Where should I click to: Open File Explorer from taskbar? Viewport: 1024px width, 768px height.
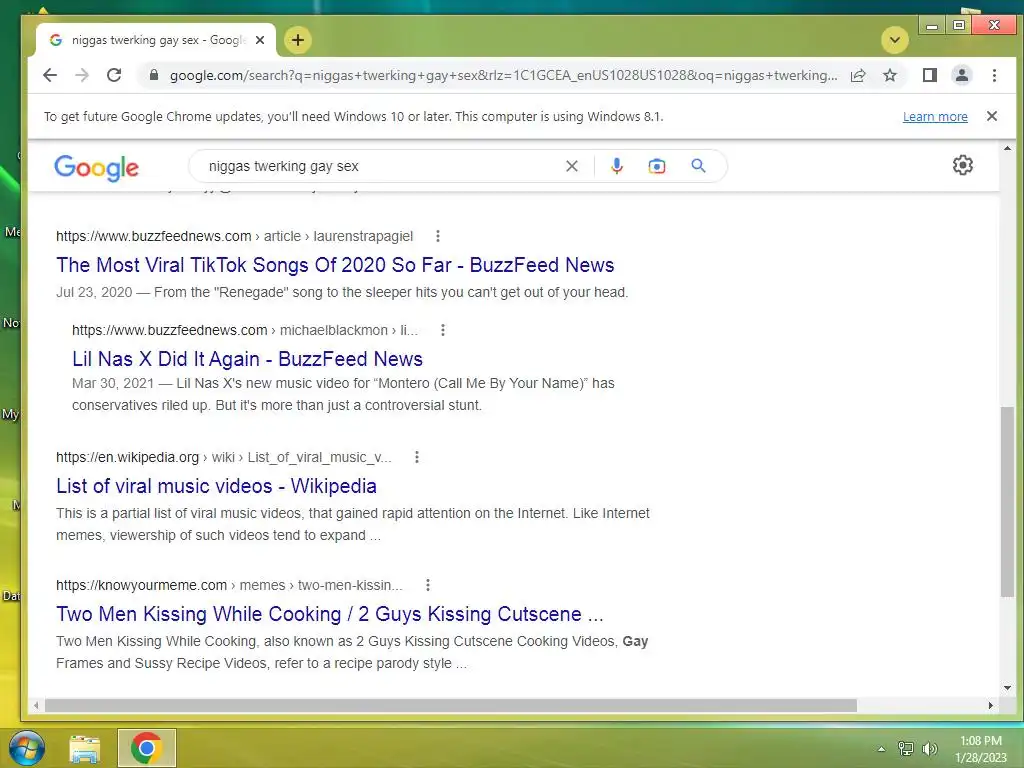click(x=85, y=748)
